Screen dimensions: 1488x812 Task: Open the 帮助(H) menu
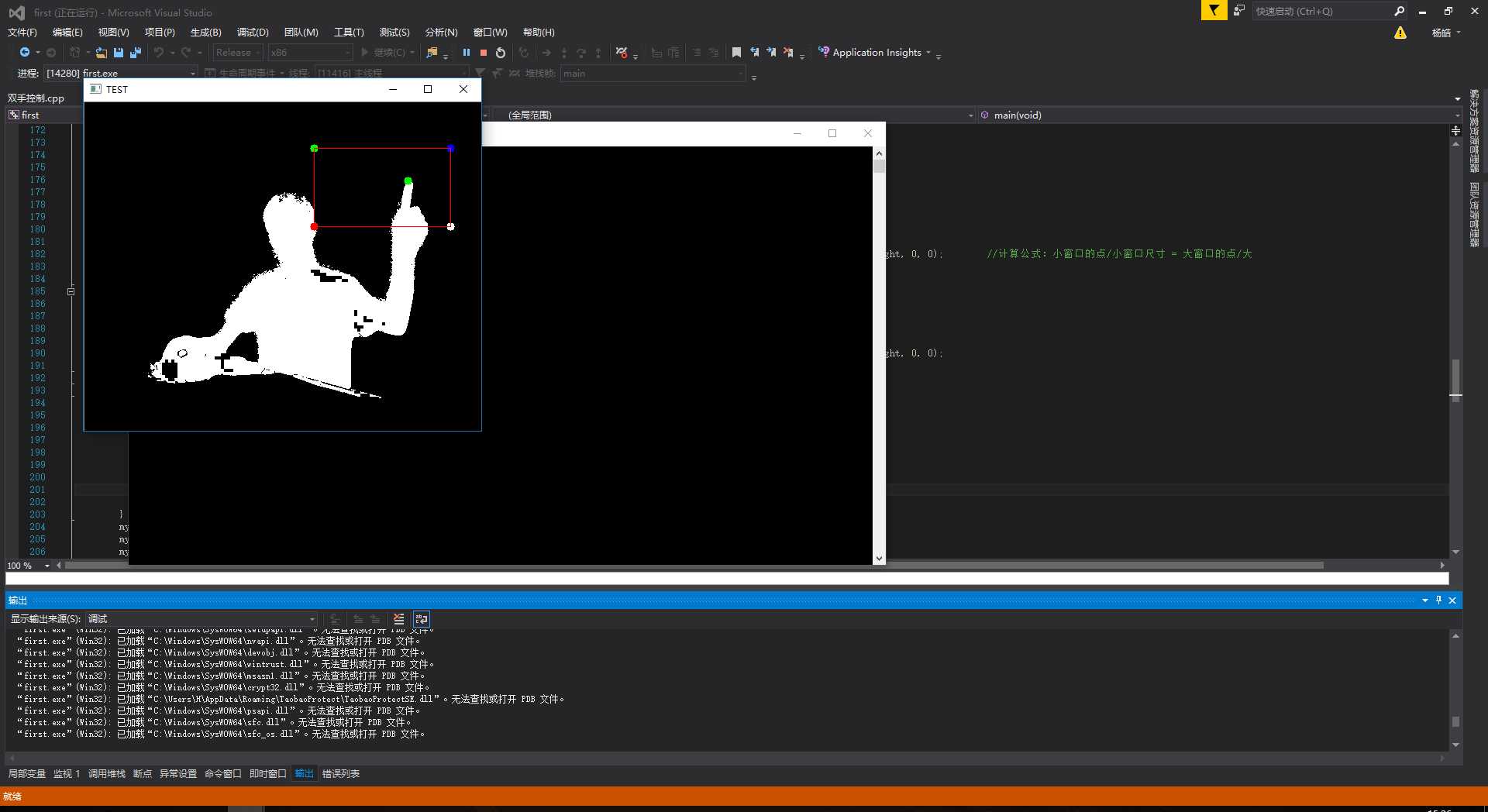pyautogui.click(x=539, y=33)
